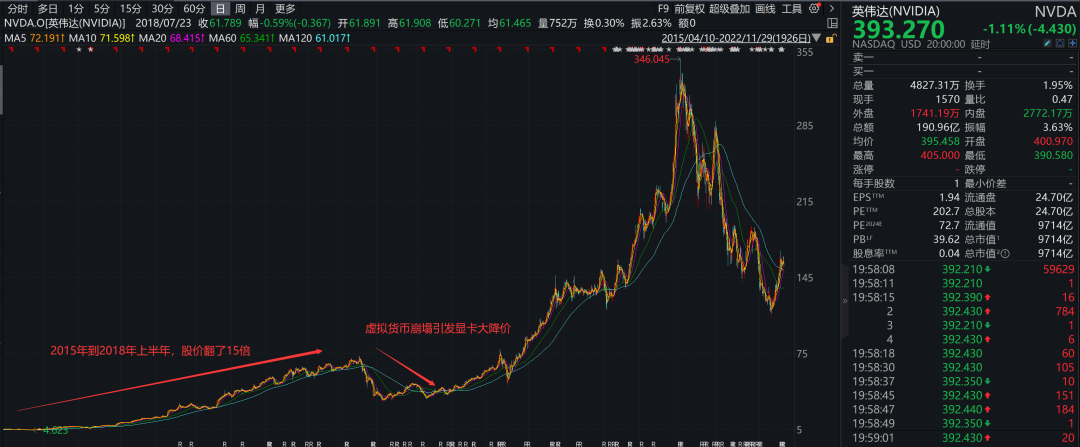Select the 周 weekly chart period

(x=241, y=8)
